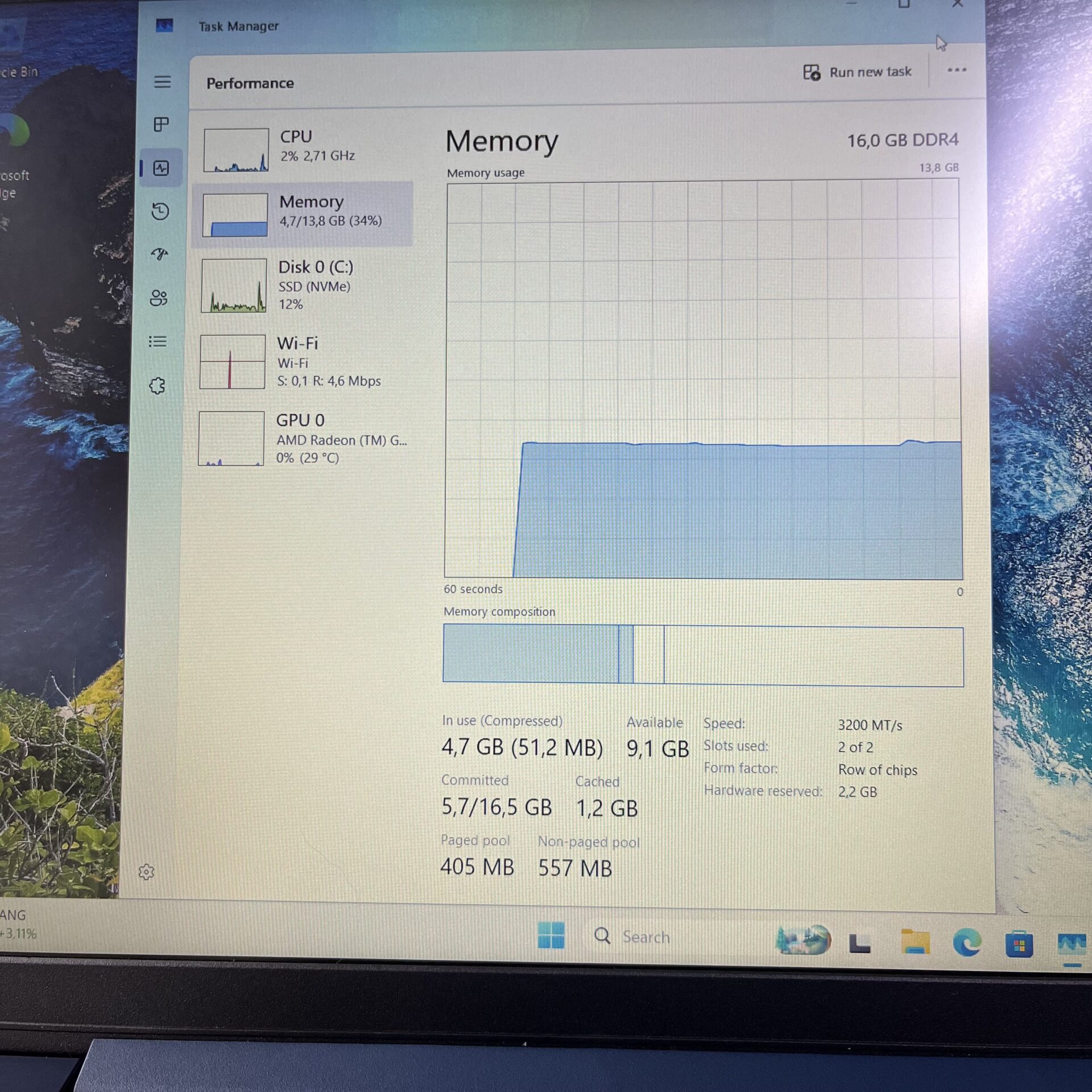Screen dimensions: 1092x1092
Task: Open Task View icon on taskbar
Action: click(x=859, y=942)
